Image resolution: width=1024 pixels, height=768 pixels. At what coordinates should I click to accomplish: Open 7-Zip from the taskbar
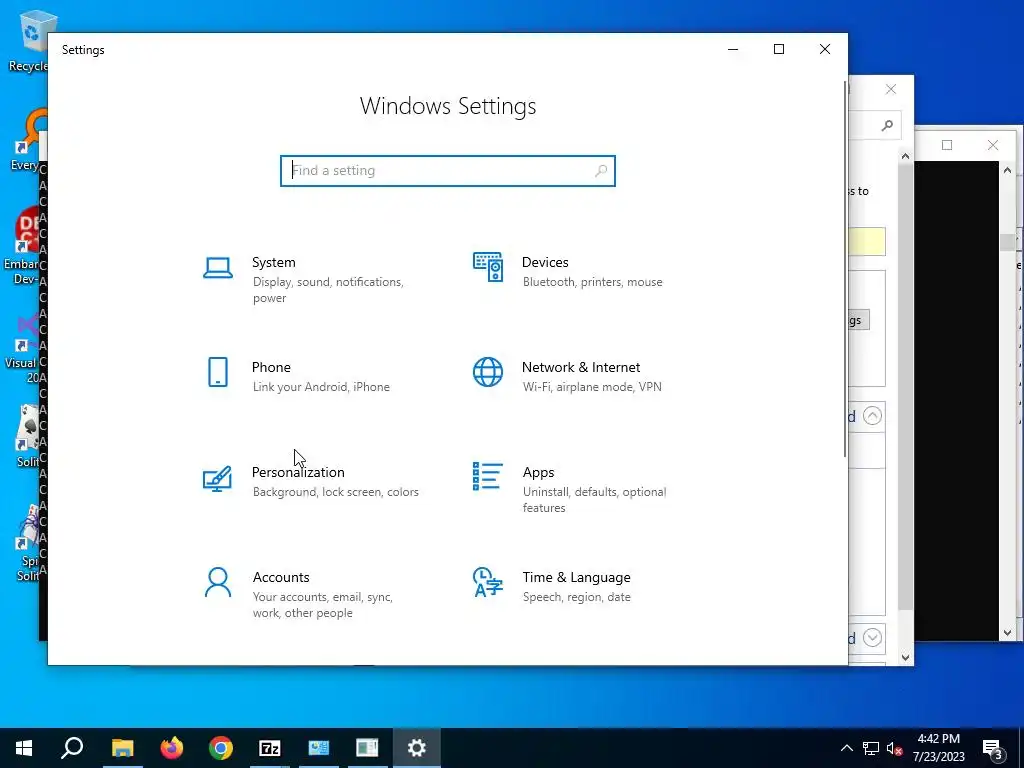point(270,748)
